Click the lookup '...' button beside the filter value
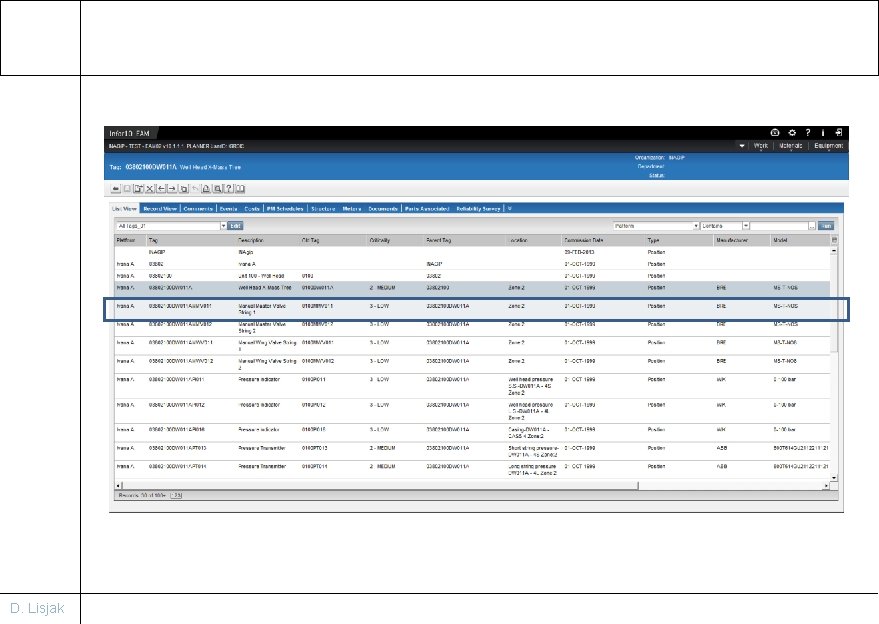 click(x=812, y=226)
